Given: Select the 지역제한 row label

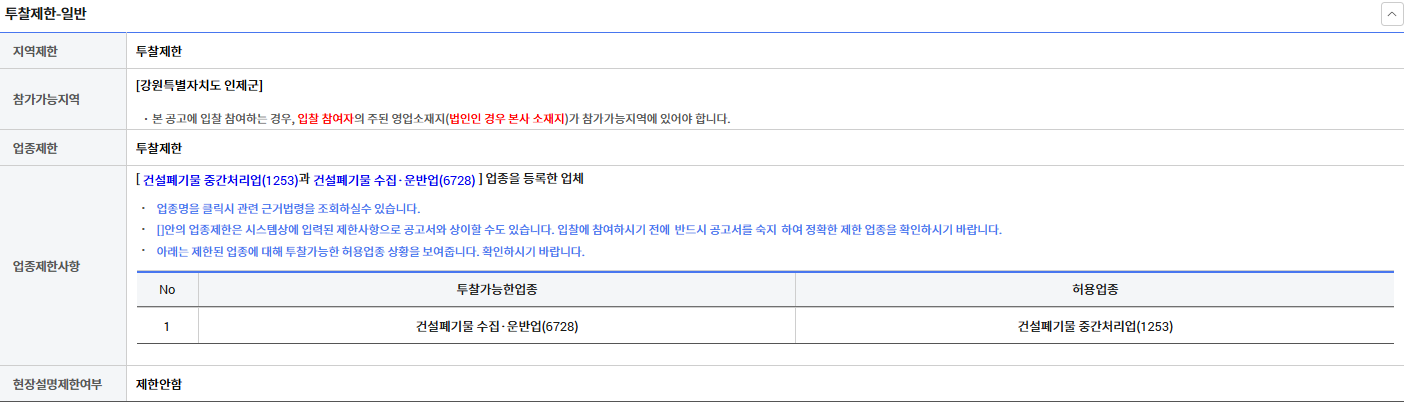Looking at the screenshot, I should [x=35, y=51].
